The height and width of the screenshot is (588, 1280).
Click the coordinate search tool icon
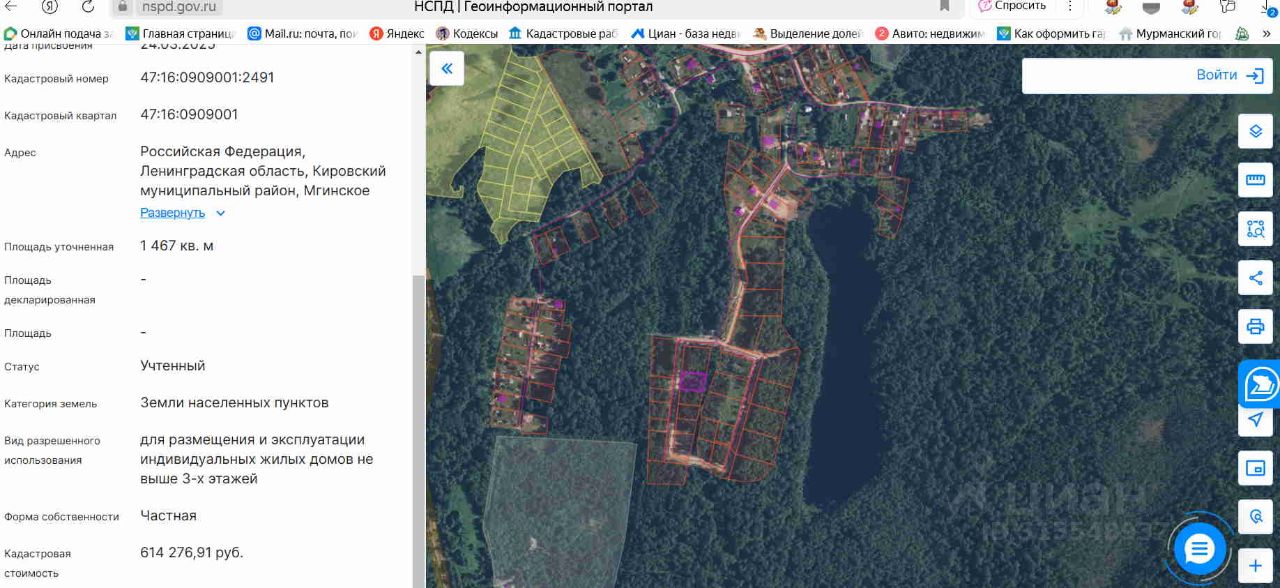tap(1255, 517)
